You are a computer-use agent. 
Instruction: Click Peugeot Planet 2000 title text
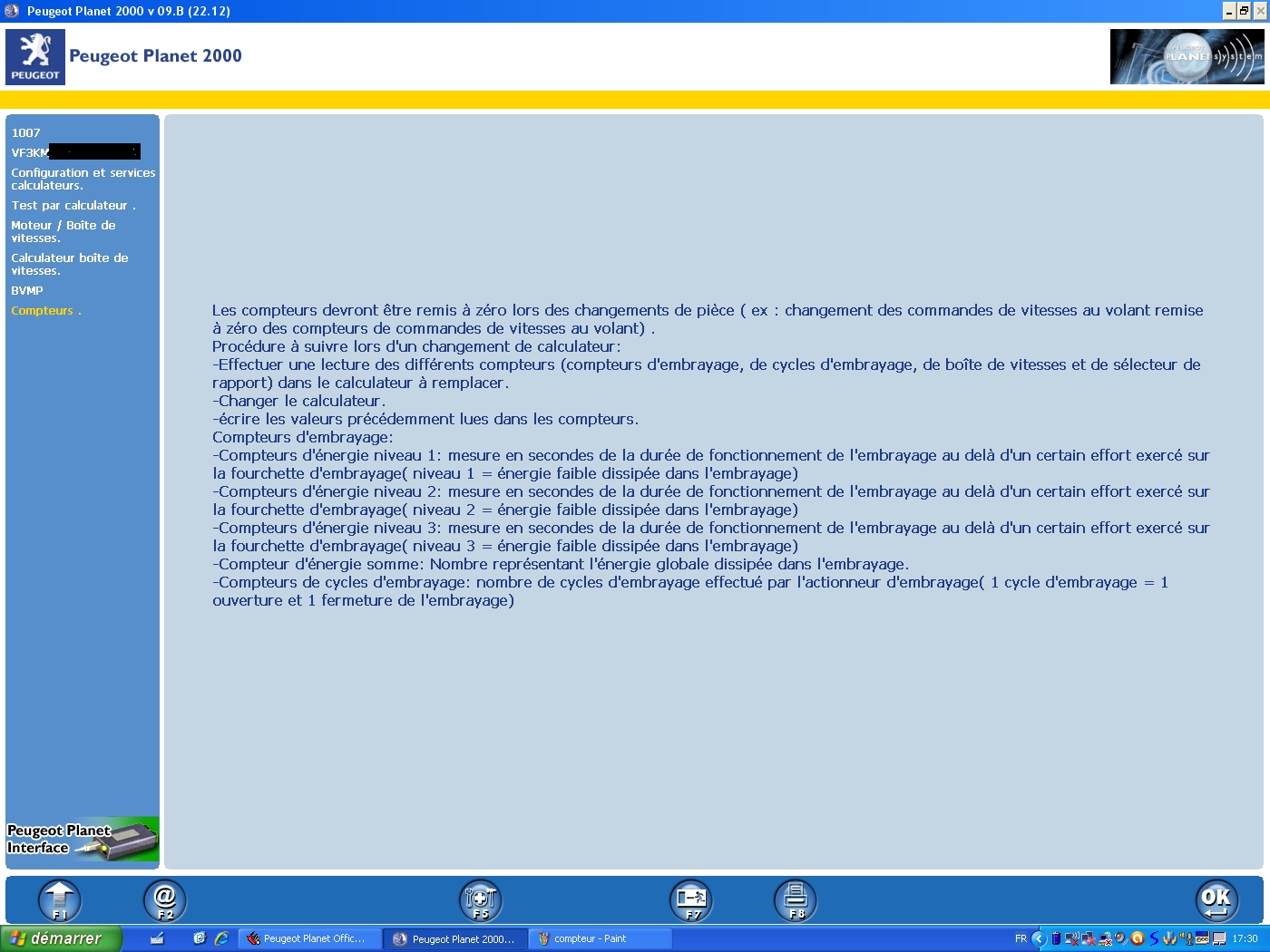(155, 55)
